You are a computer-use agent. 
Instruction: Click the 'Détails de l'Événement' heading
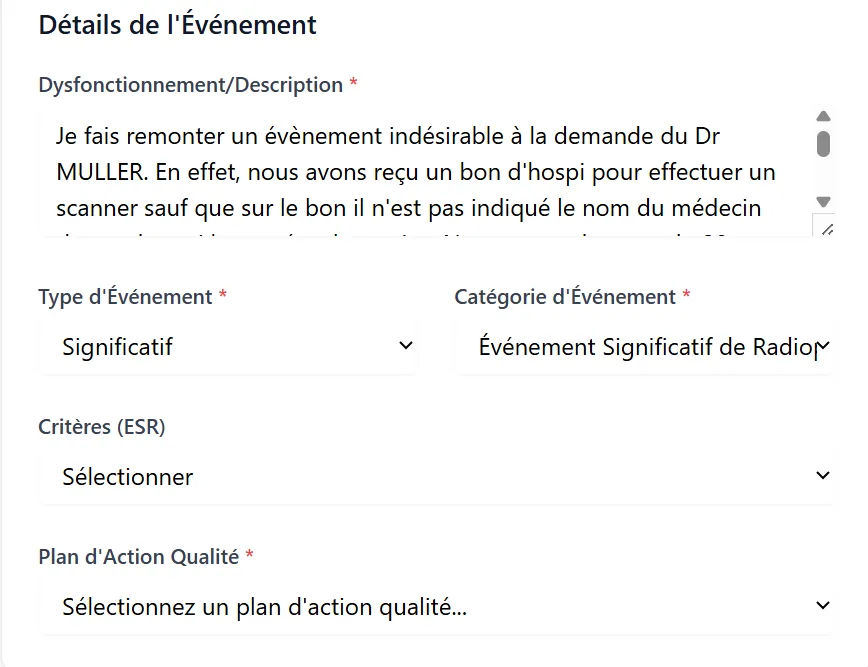pos(178,25)
